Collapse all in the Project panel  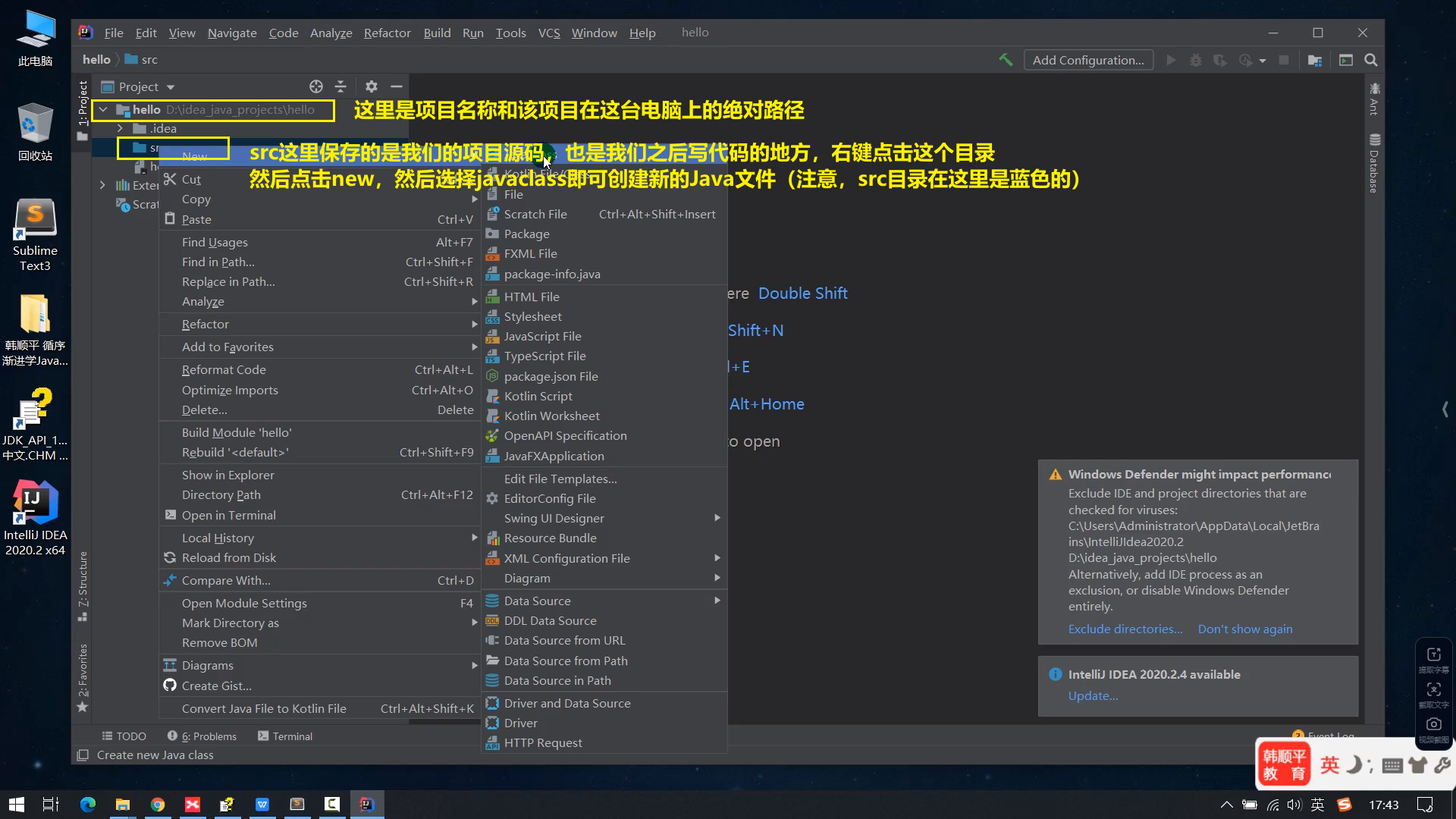click(x=340, y=86)
